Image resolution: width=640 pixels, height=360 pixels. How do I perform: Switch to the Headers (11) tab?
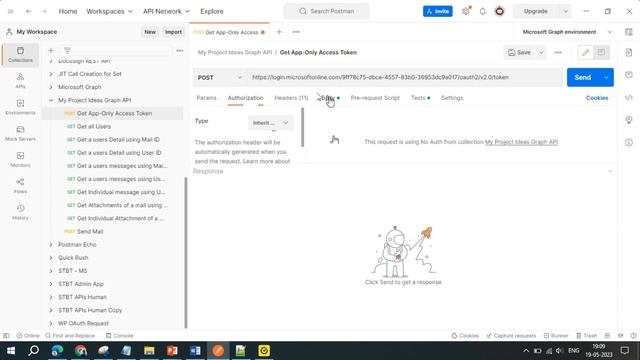[x=291, y=98]
